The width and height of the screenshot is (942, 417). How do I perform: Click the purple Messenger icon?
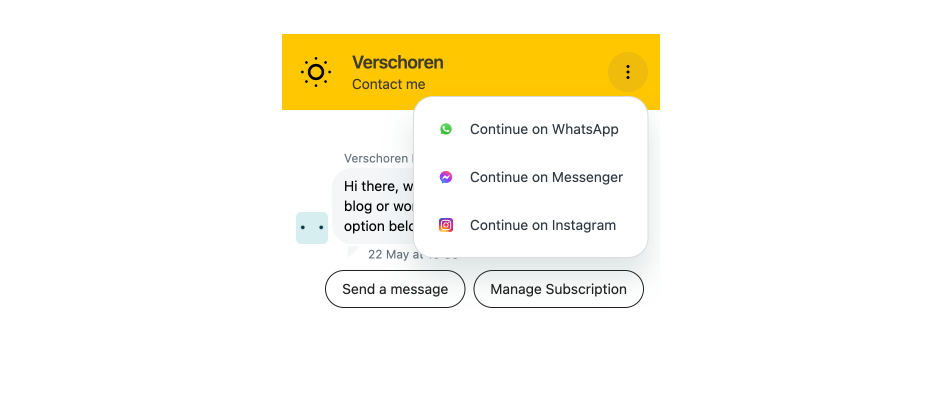(446, 177)
